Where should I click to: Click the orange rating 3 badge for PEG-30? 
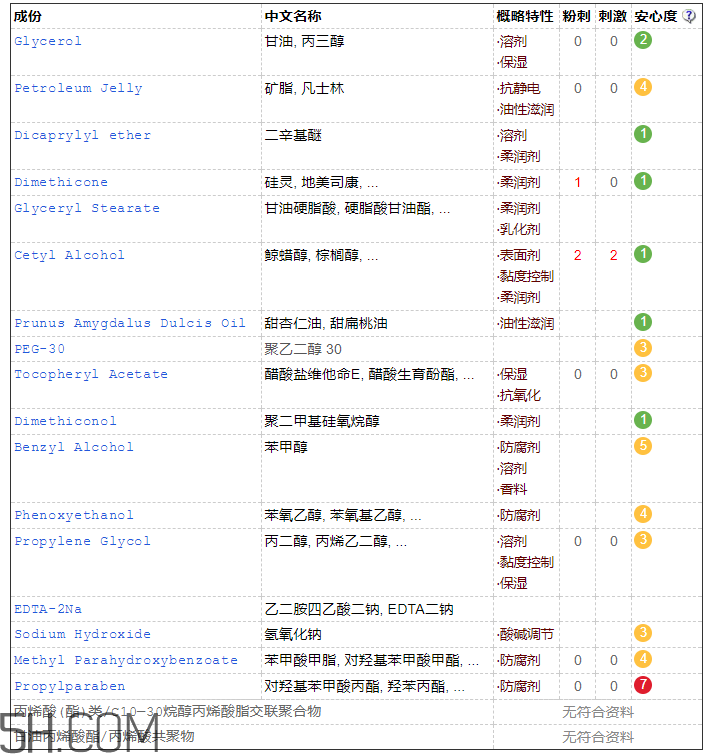pos(643,348)
